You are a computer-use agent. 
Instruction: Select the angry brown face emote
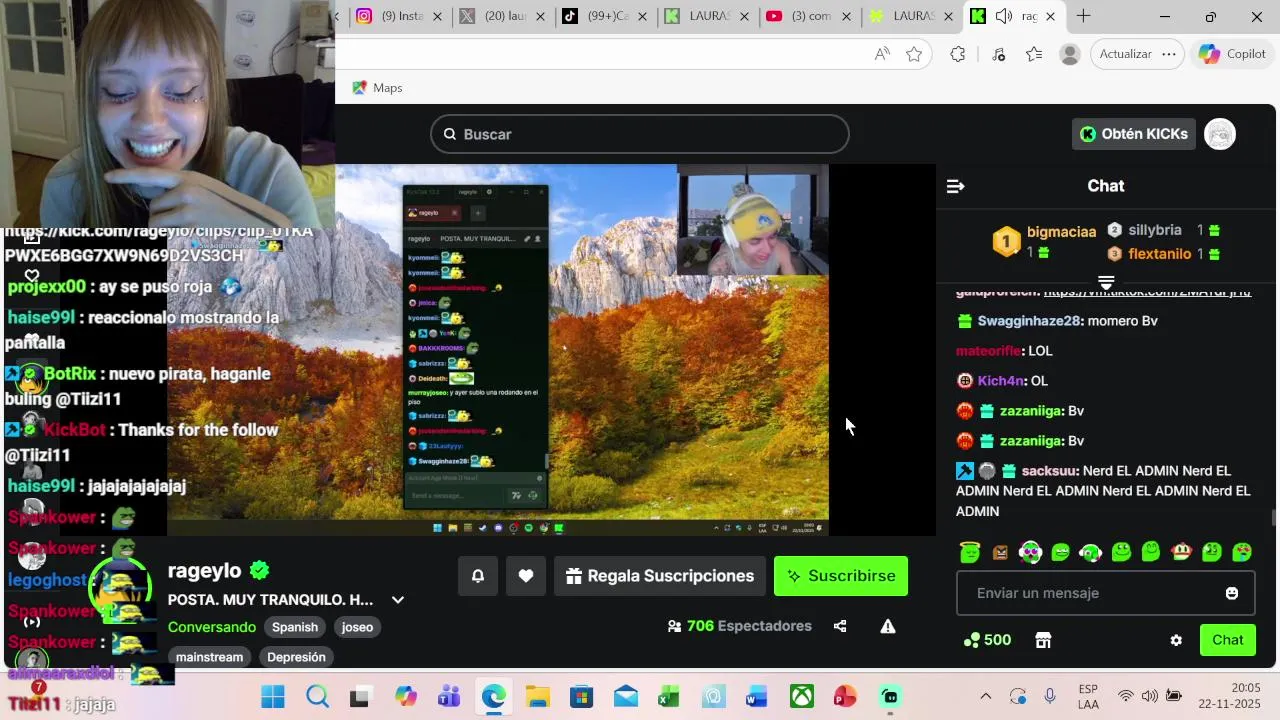point(1000,551)
